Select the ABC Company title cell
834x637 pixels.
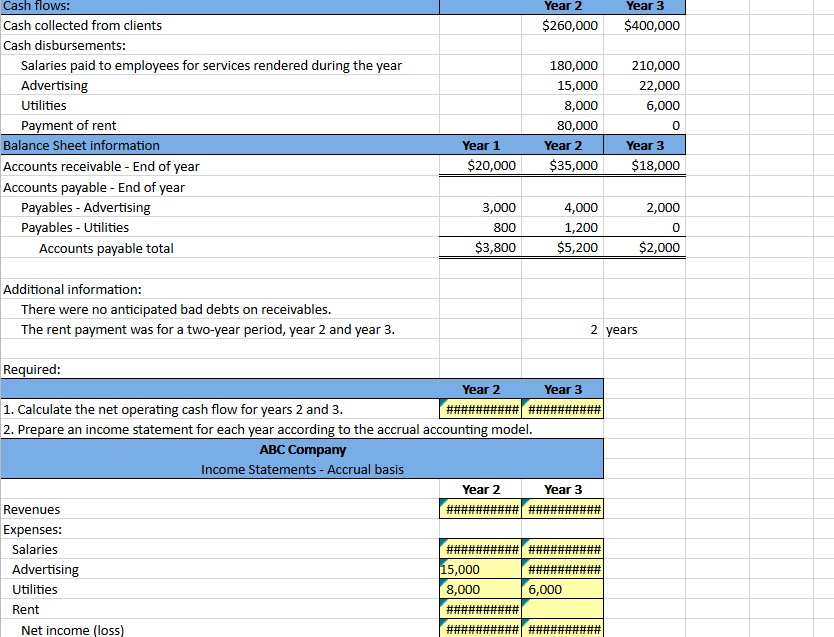301,449
